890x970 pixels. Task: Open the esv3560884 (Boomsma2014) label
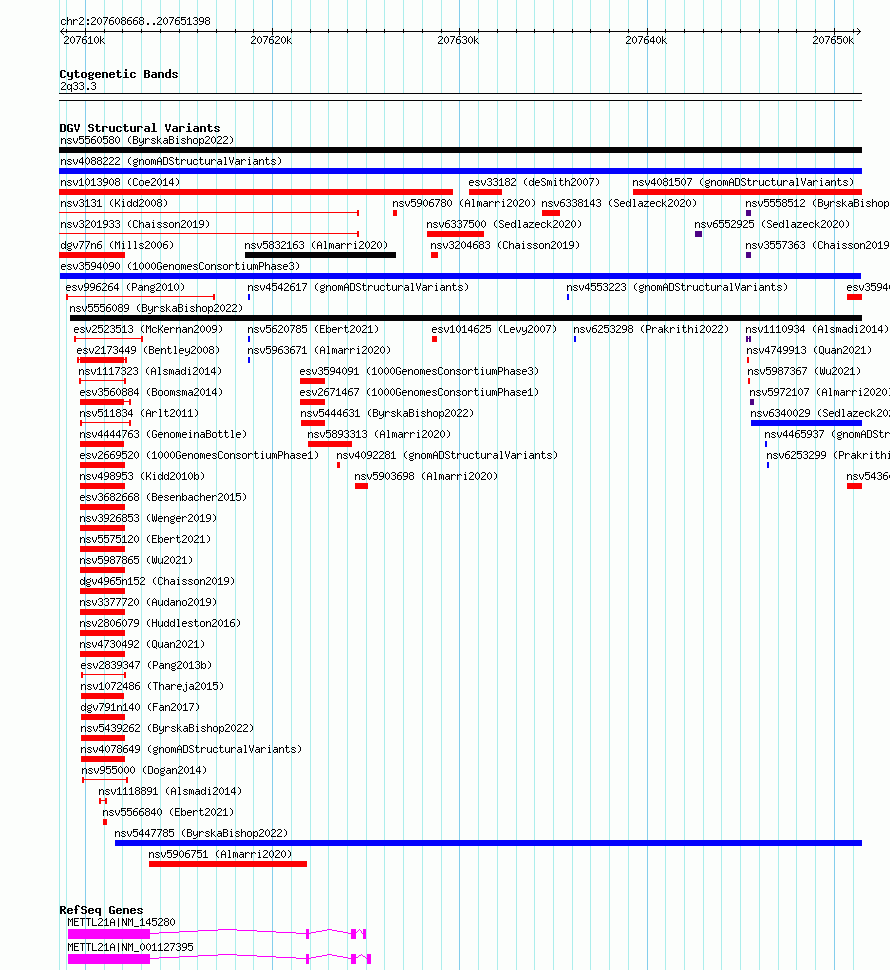pyautogui.click(x=151, y=393)
